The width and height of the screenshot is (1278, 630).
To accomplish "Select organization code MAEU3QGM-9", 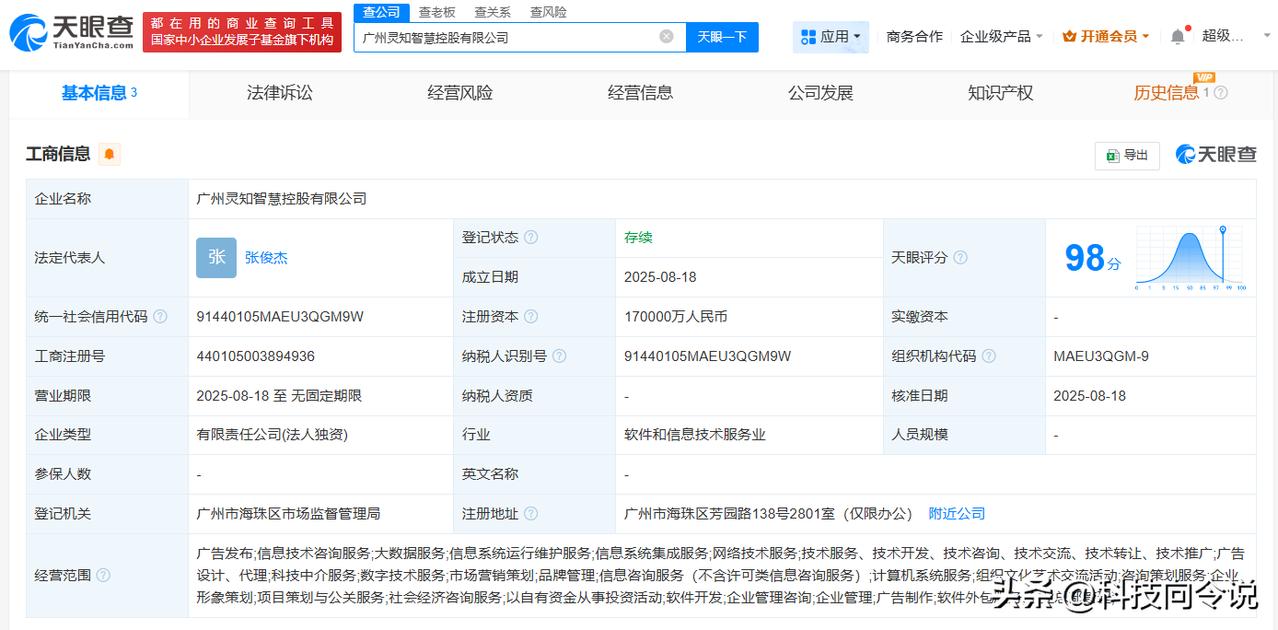I will point(1101,356).
